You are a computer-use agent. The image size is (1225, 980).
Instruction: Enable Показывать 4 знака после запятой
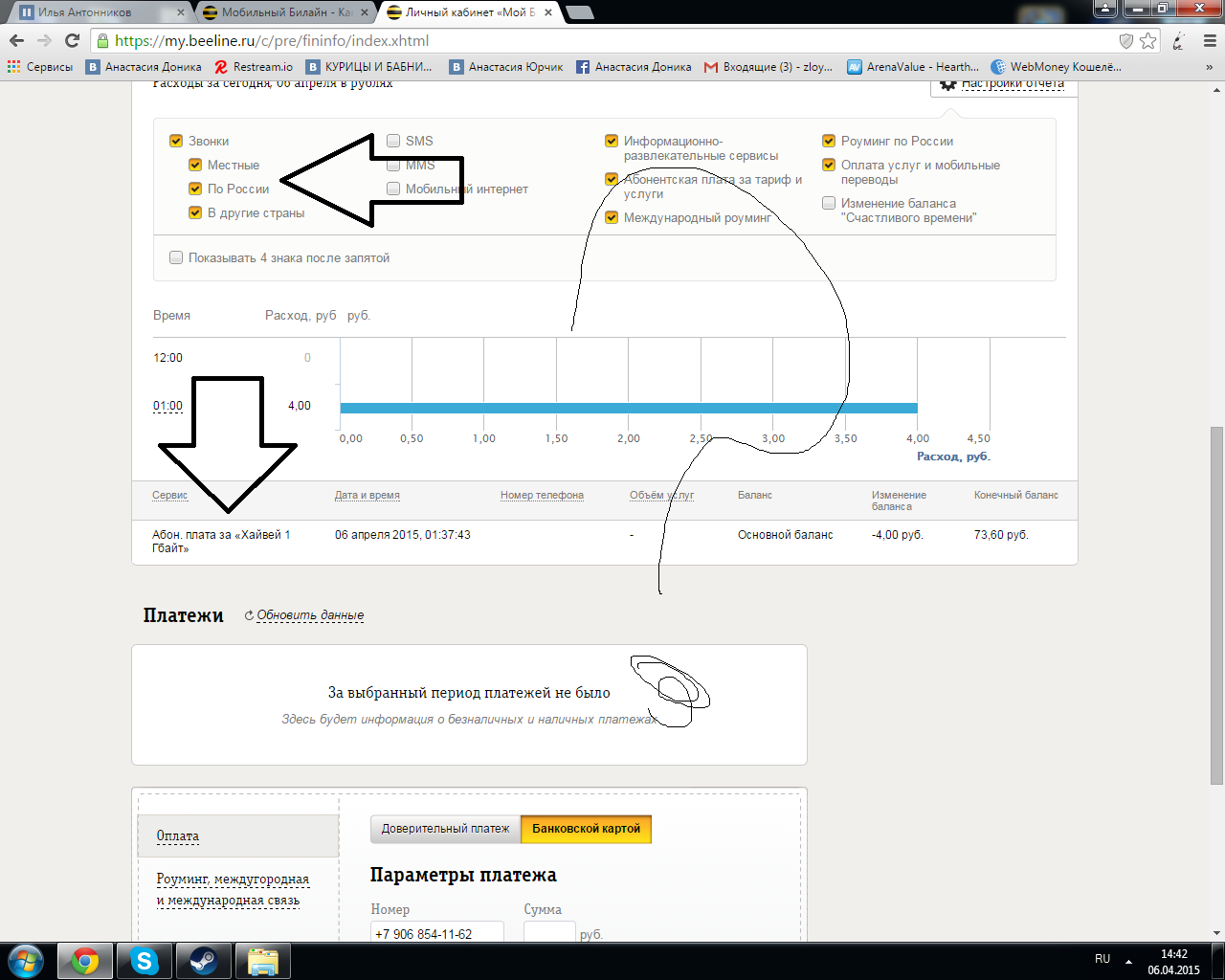tap(176, 257)
